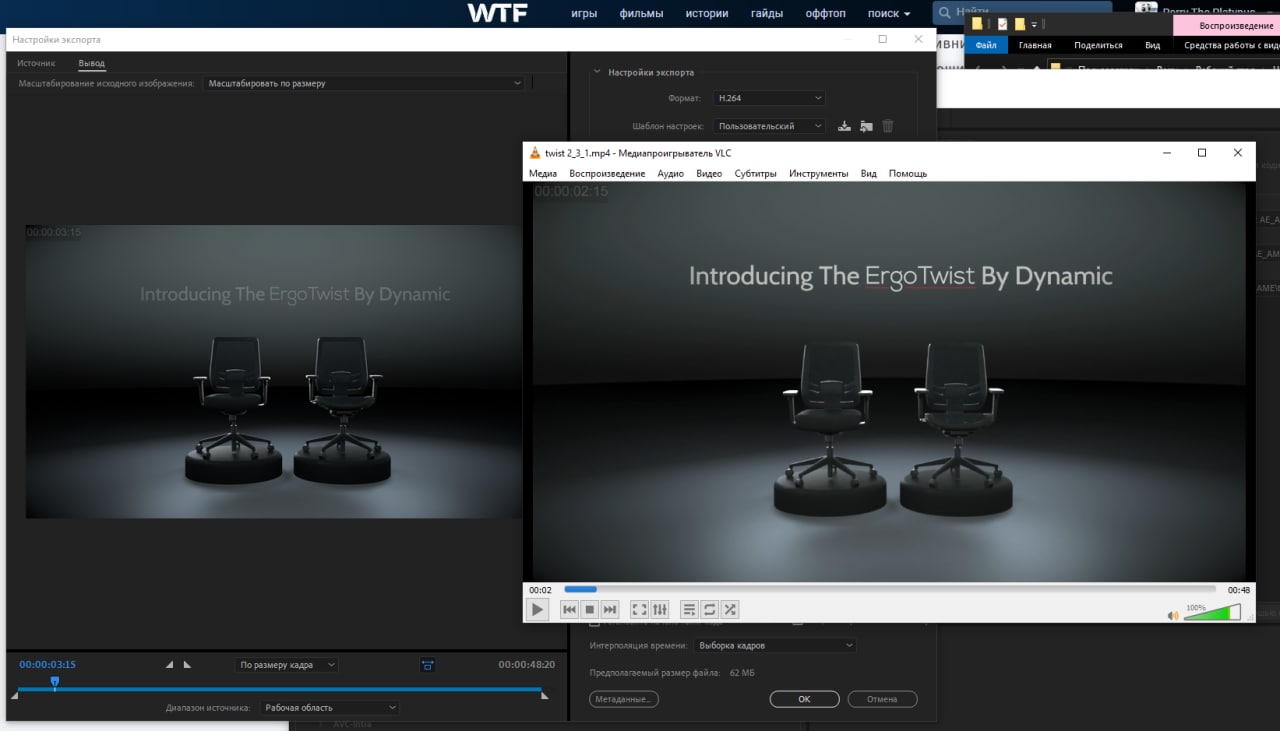Open VLC Вид menu
The height and width of the screenshot is (731, 1280).
click(x=868, y=173)
